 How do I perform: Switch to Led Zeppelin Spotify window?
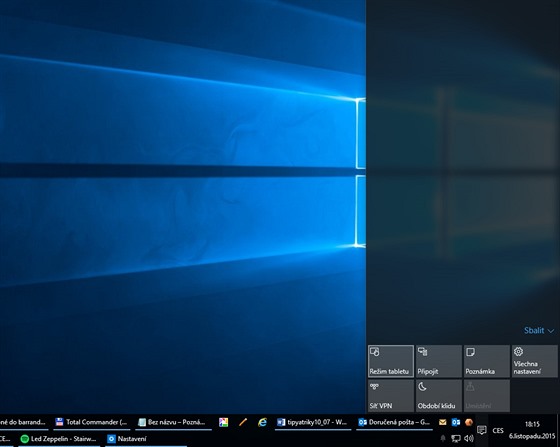click(59, 439)
